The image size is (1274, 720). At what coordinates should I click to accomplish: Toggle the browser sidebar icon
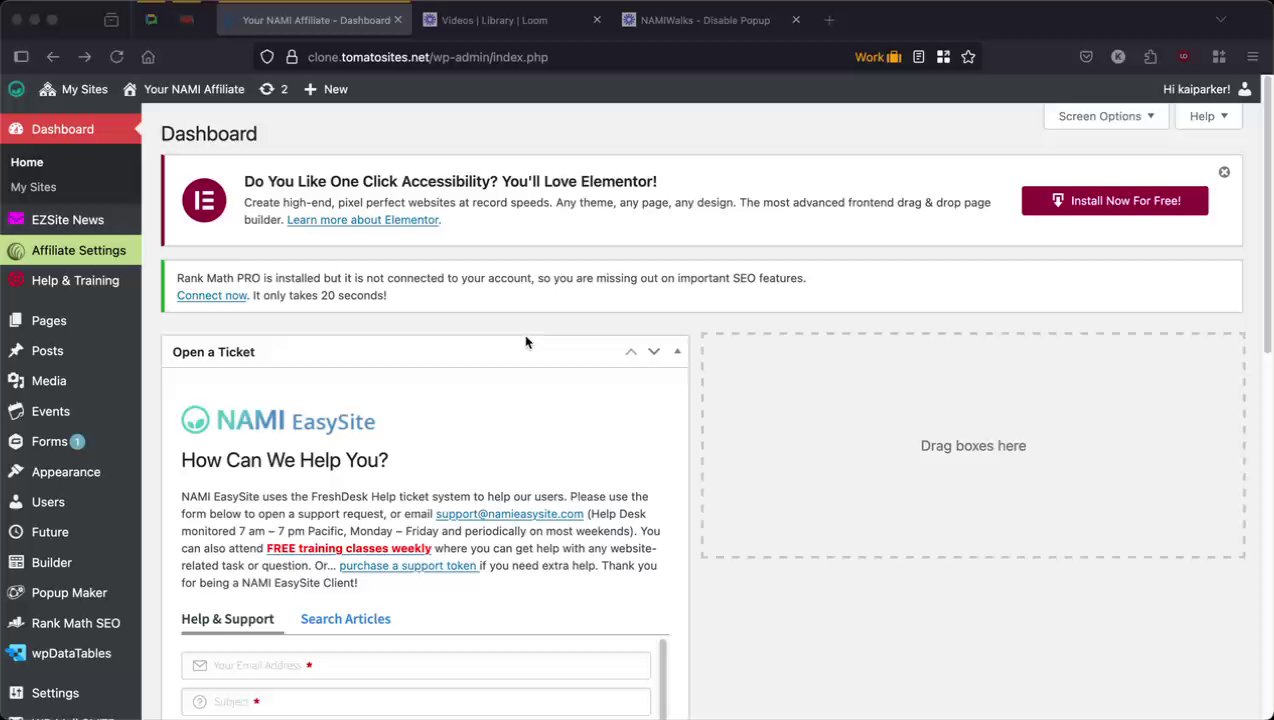tap(21, 57)
